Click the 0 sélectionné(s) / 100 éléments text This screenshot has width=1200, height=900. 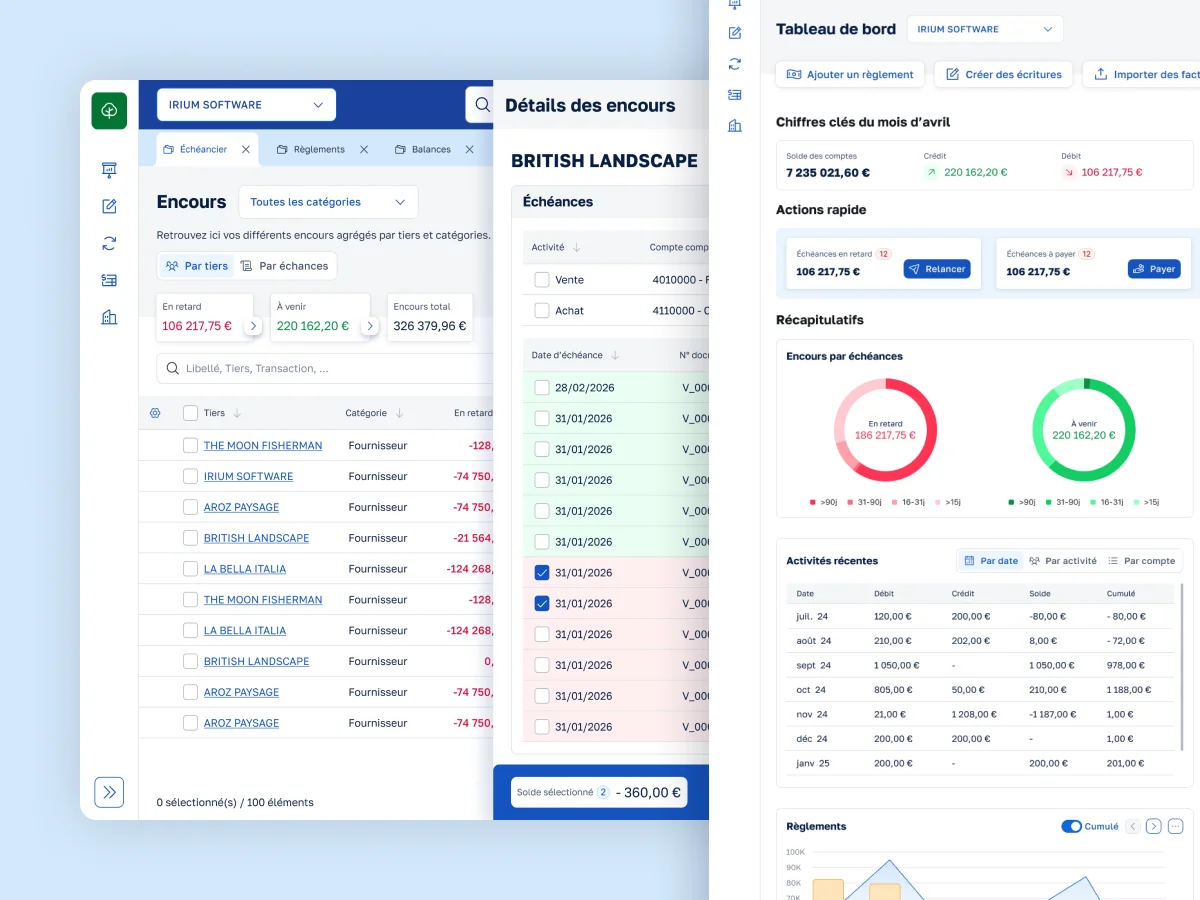click(235, 802)
